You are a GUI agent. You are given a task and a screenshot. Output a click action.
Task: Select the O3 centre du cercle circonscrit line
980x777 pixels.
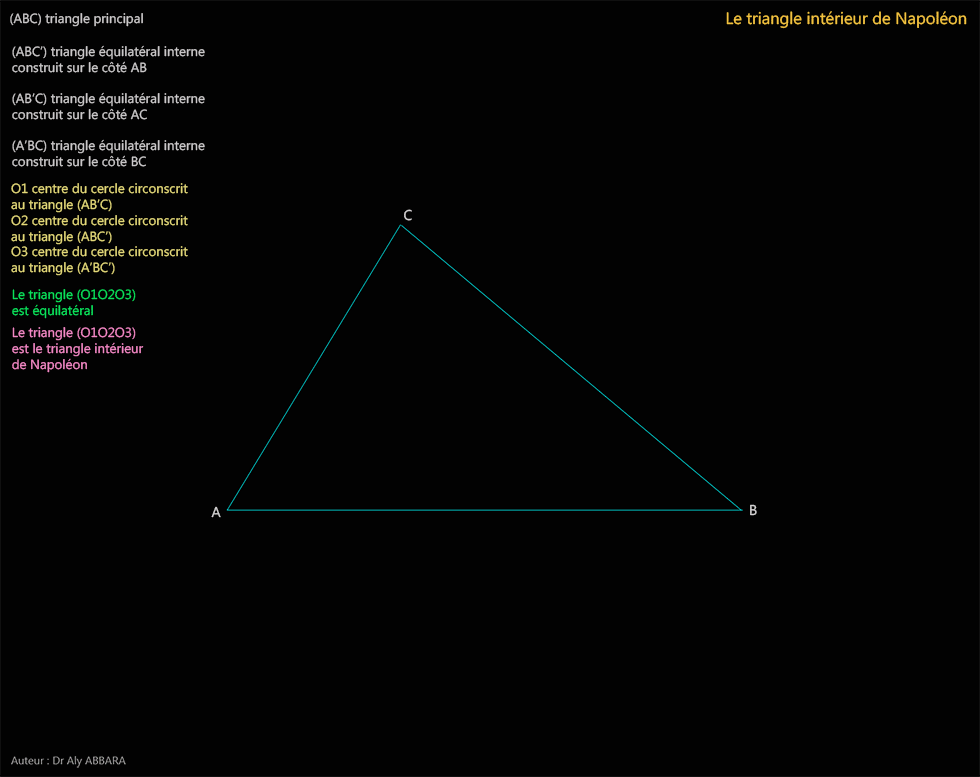coord(99,251)
